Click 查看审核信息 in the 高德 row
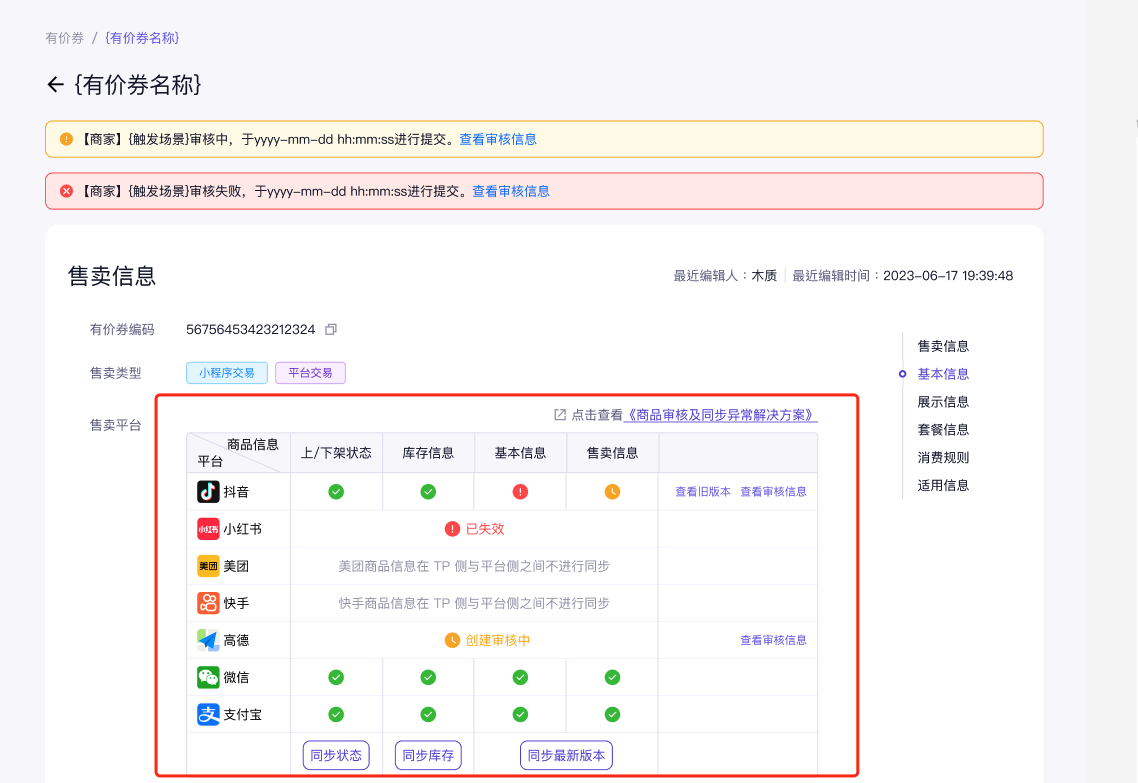This screenshot has width=1138, height=783. [773, 640]
